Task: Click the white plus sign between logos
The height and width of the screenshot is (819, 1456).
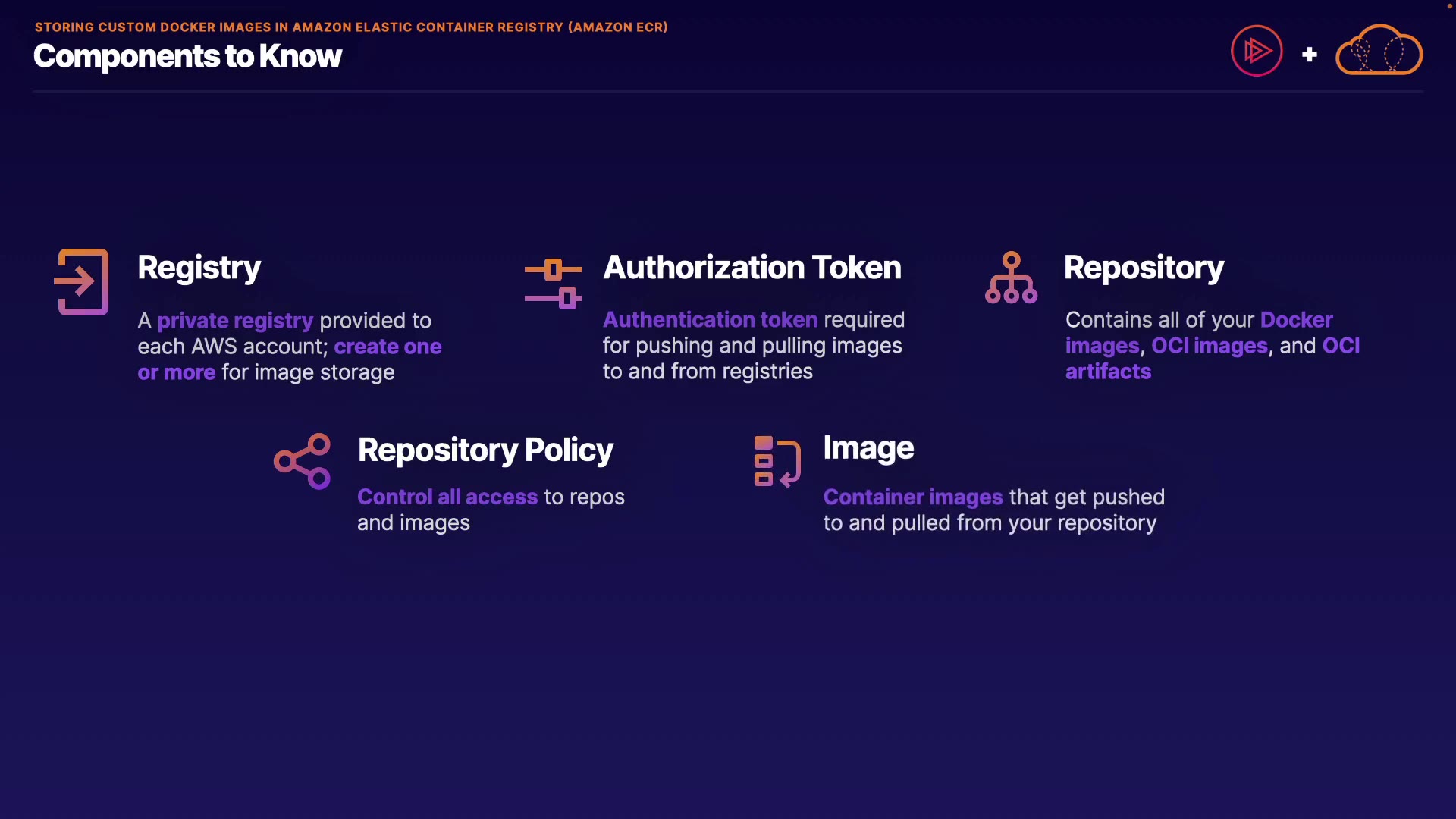Action: click(1309, 55)
